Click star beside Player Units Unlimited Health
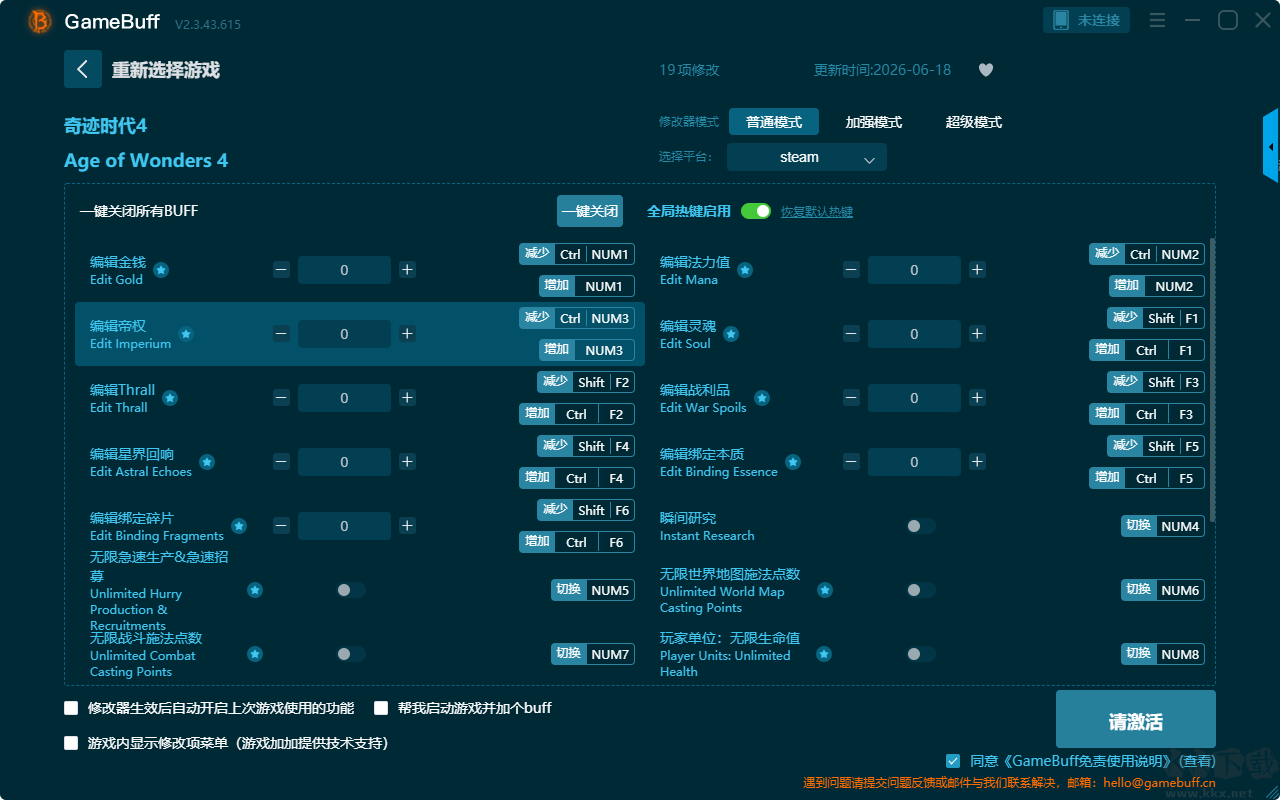The width and height of the screenshot is (1280, 800). (824, 654)
